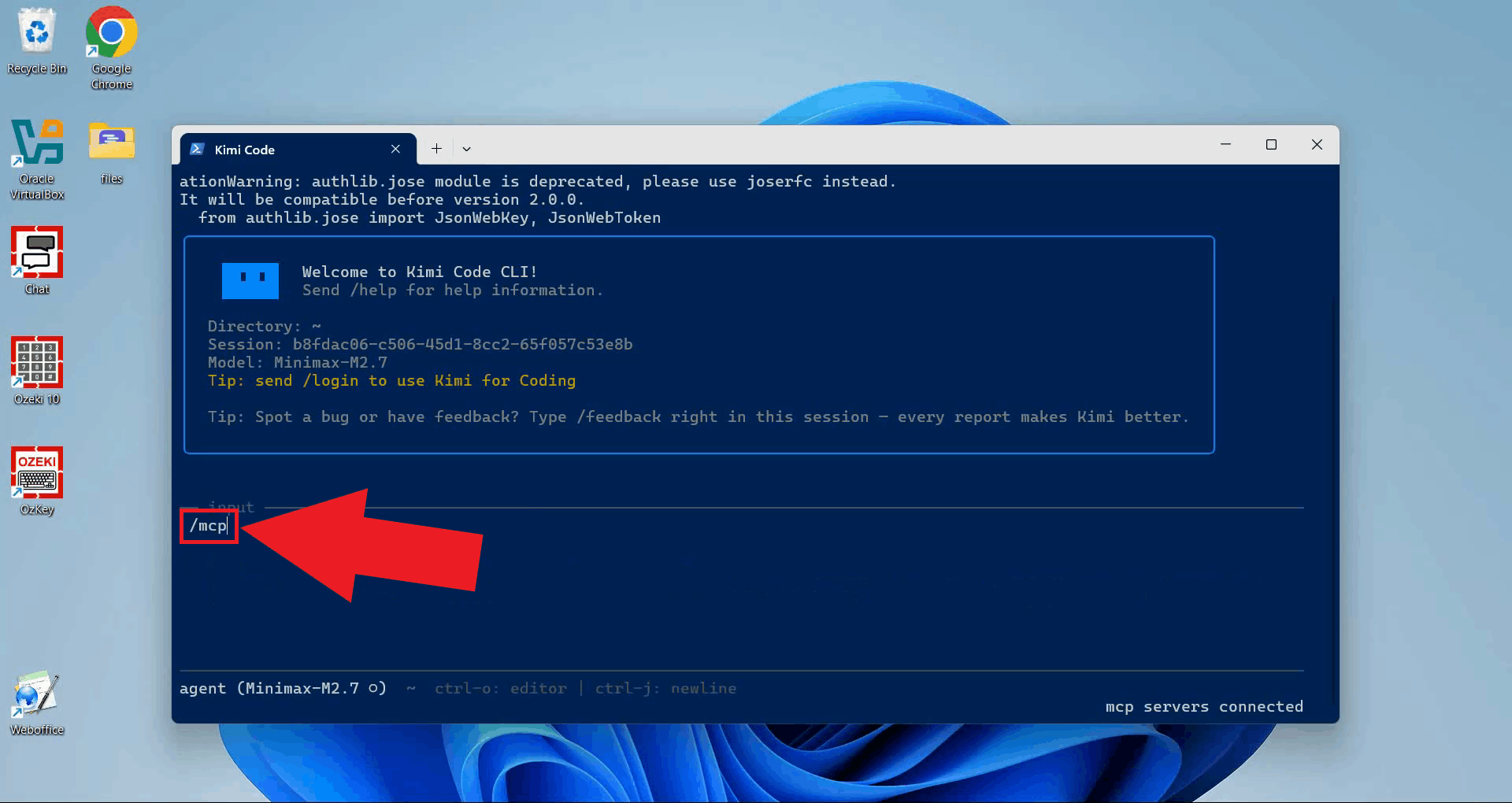Viewport: 1512px width, 803px height.
Task: Open the OzKey desktop shortcut
Action: (x=37, y=481)
